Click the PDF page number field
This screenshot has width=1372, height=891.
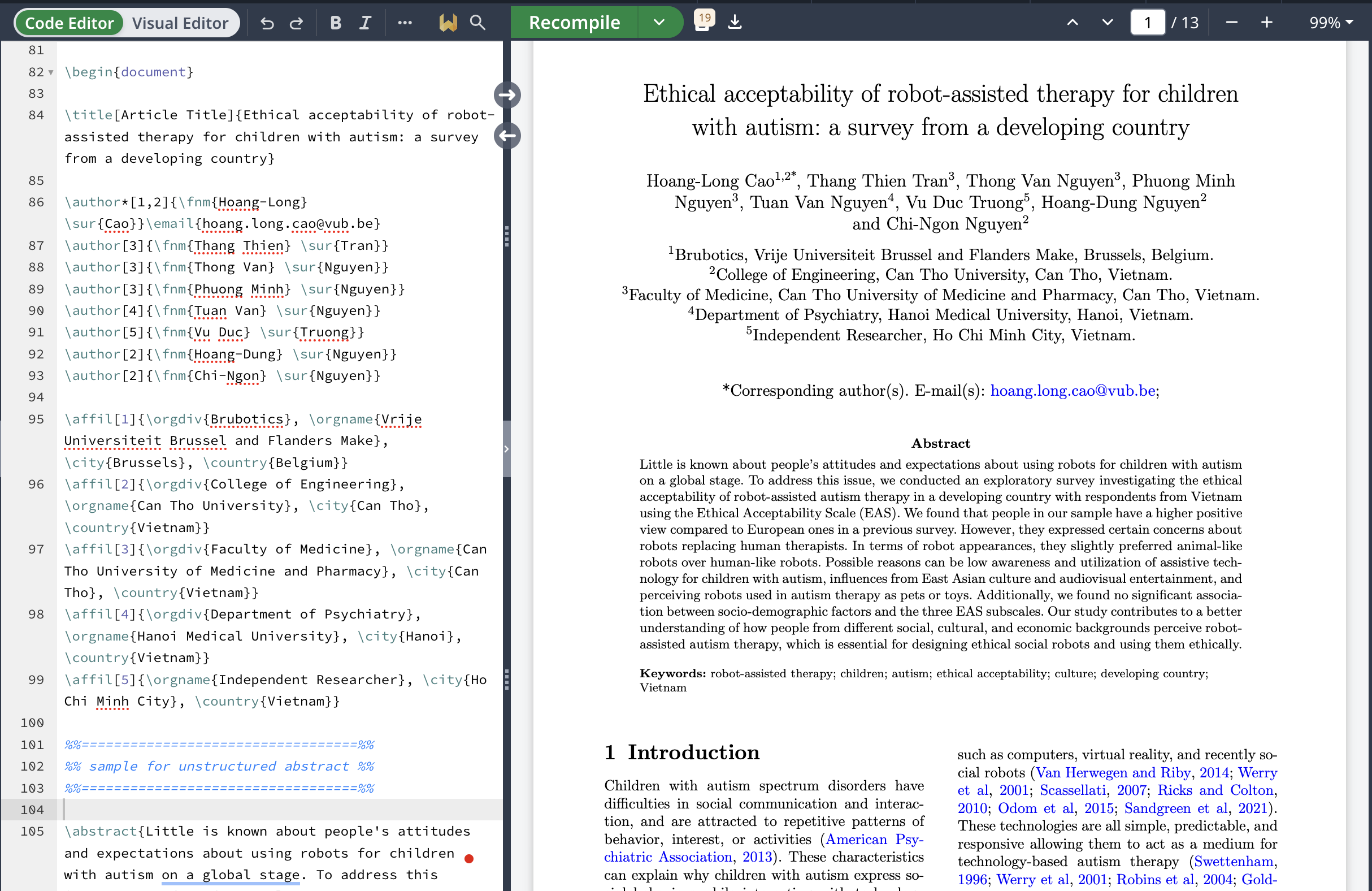(x=1147, y=23)
